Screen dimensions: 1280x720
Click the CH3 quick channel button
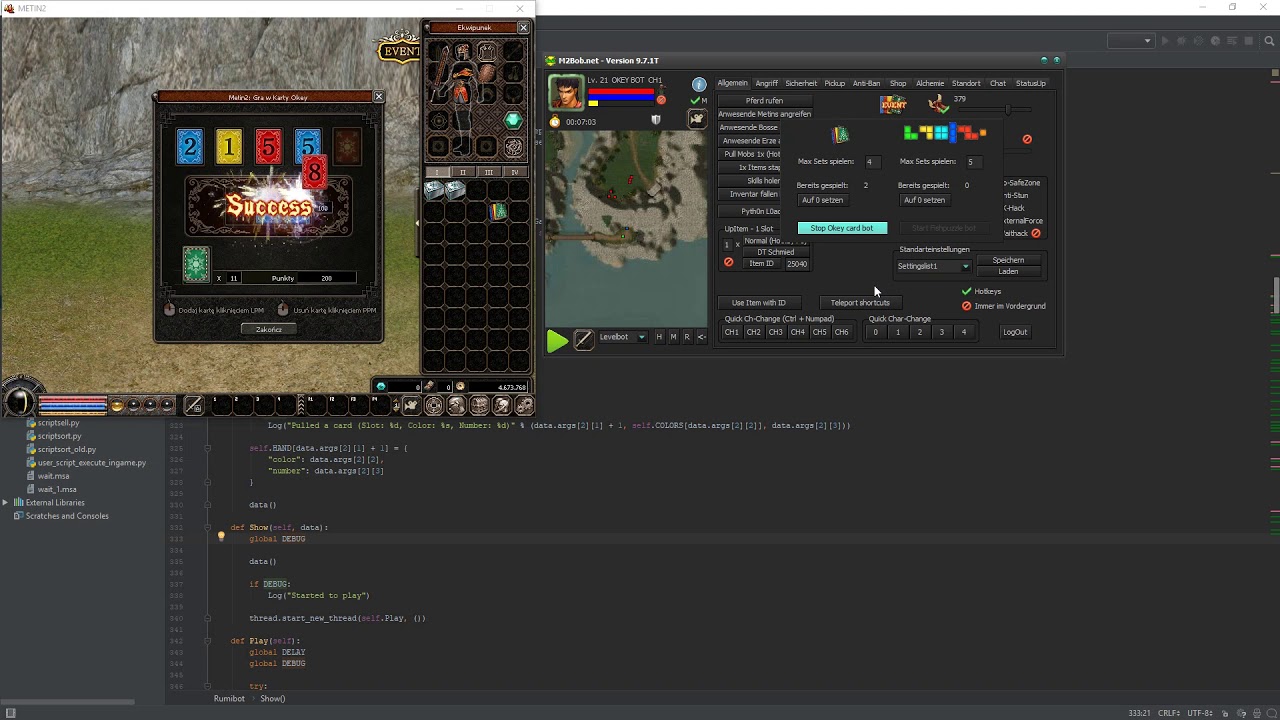[x=775, y=332]
